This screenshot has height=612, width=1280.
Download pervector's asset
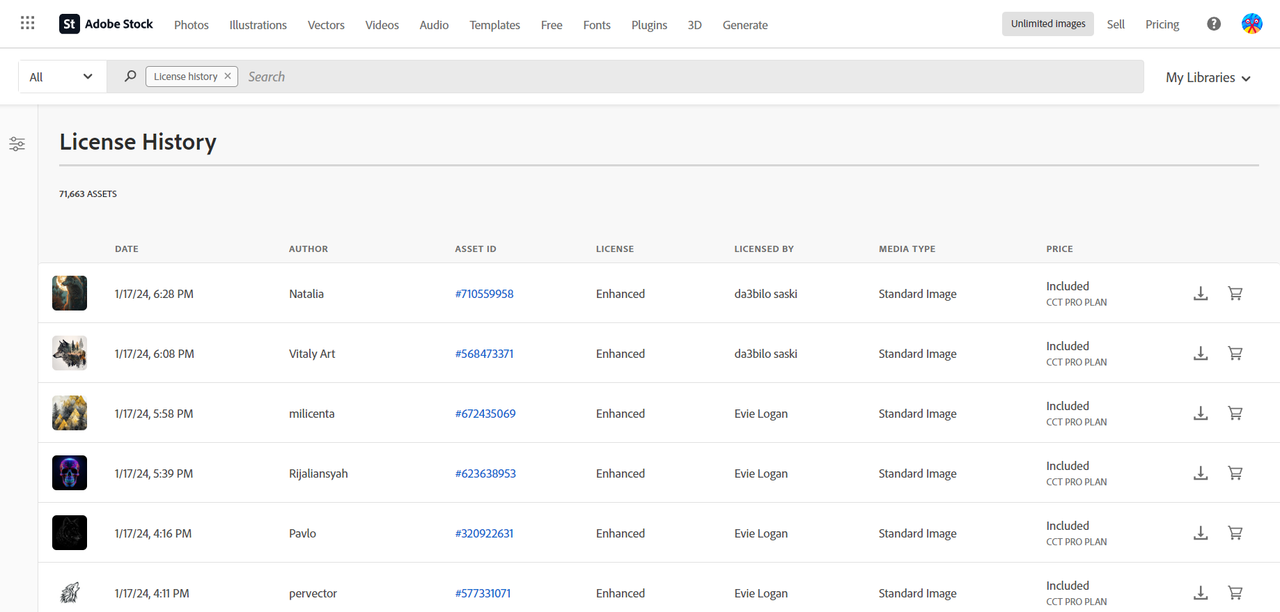point(1201,594)
